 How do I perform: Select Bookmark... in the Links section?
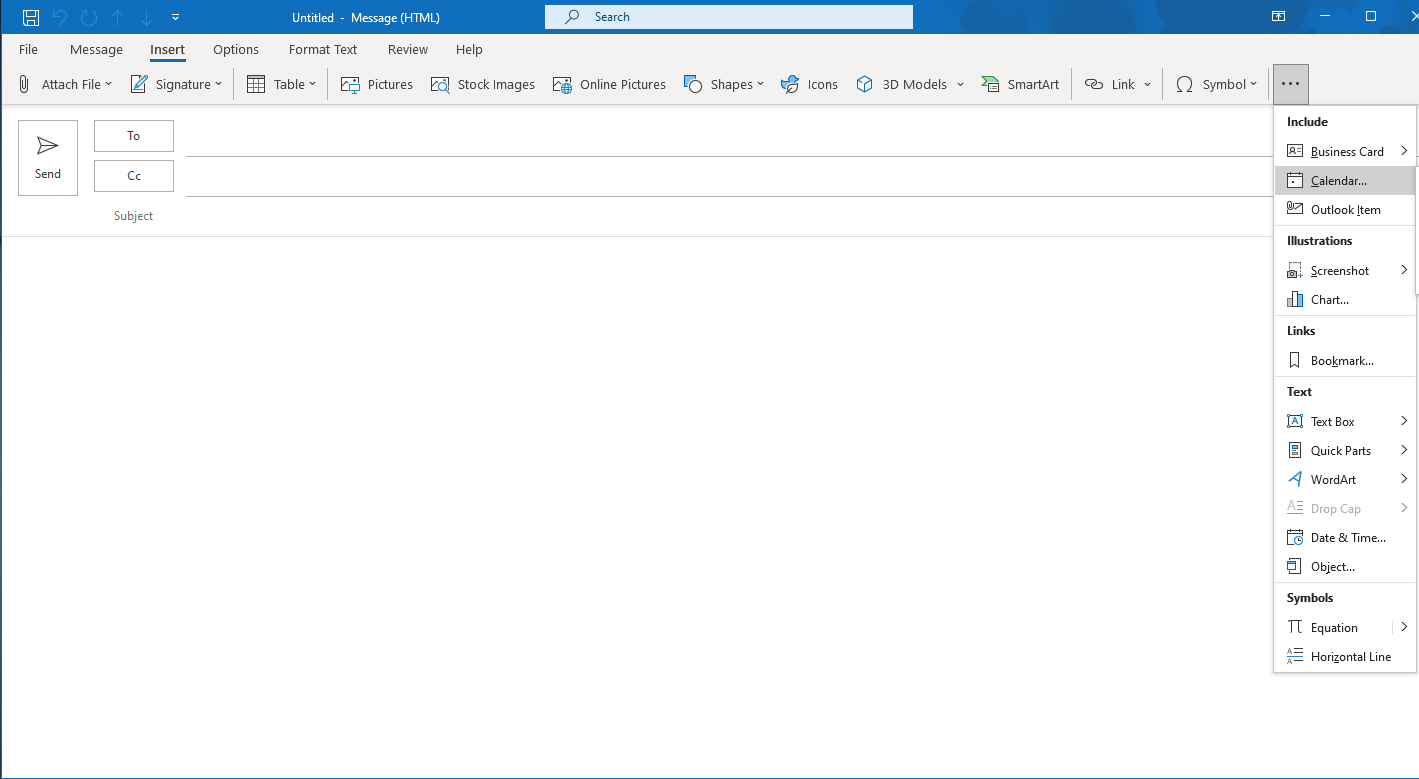point(1341,361)
